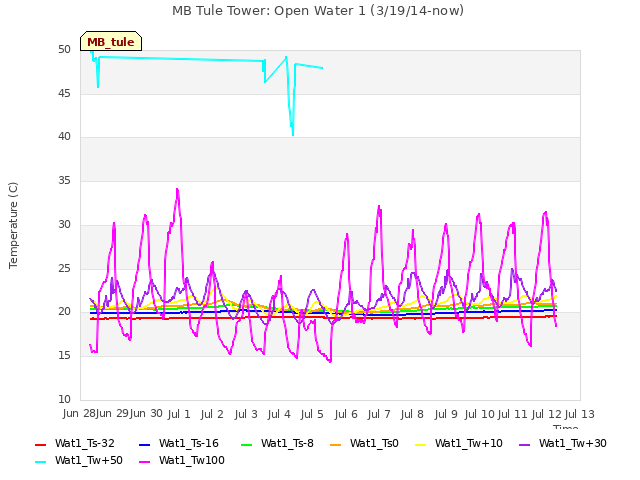The height and width of the screenshot is (480, 640).
Task: Toggle Wat1_Tw100 legend entry
Action: [x=182, y=460]
